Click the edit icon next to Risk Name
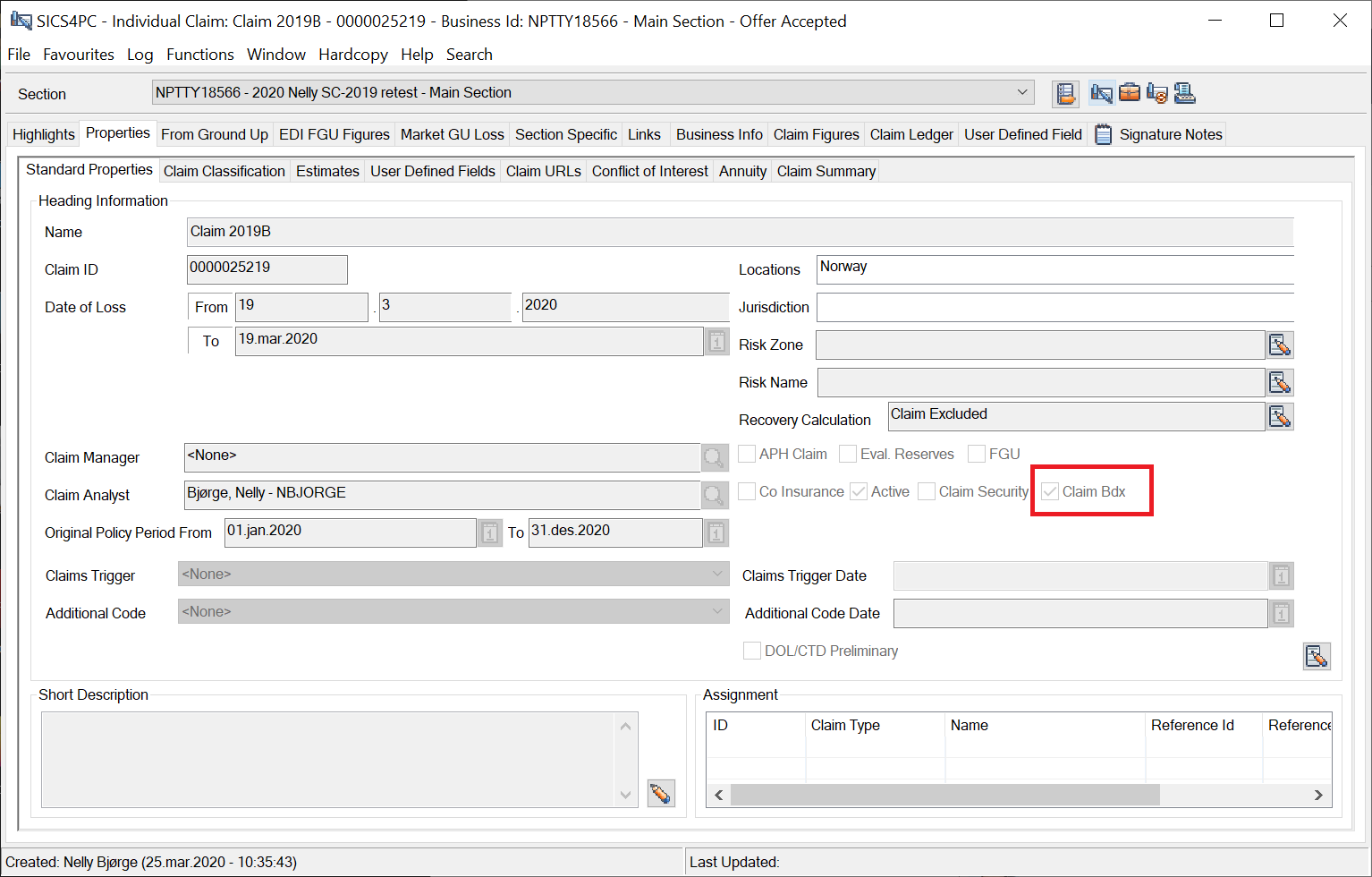 click(x=1280, y=383)
